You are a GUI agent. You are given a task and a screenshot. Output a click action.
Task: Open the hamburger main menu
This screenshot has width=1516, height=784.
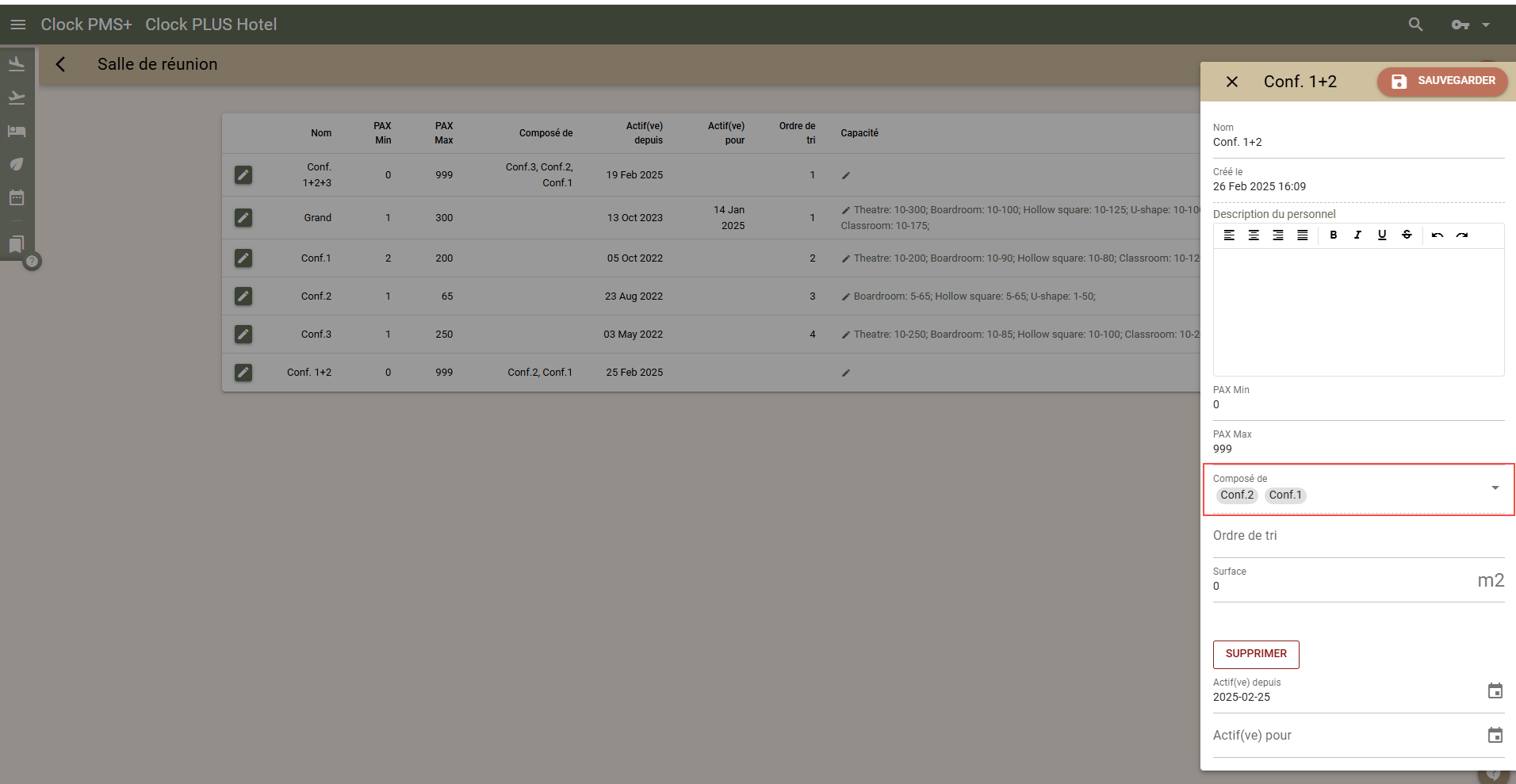[18, 25]
